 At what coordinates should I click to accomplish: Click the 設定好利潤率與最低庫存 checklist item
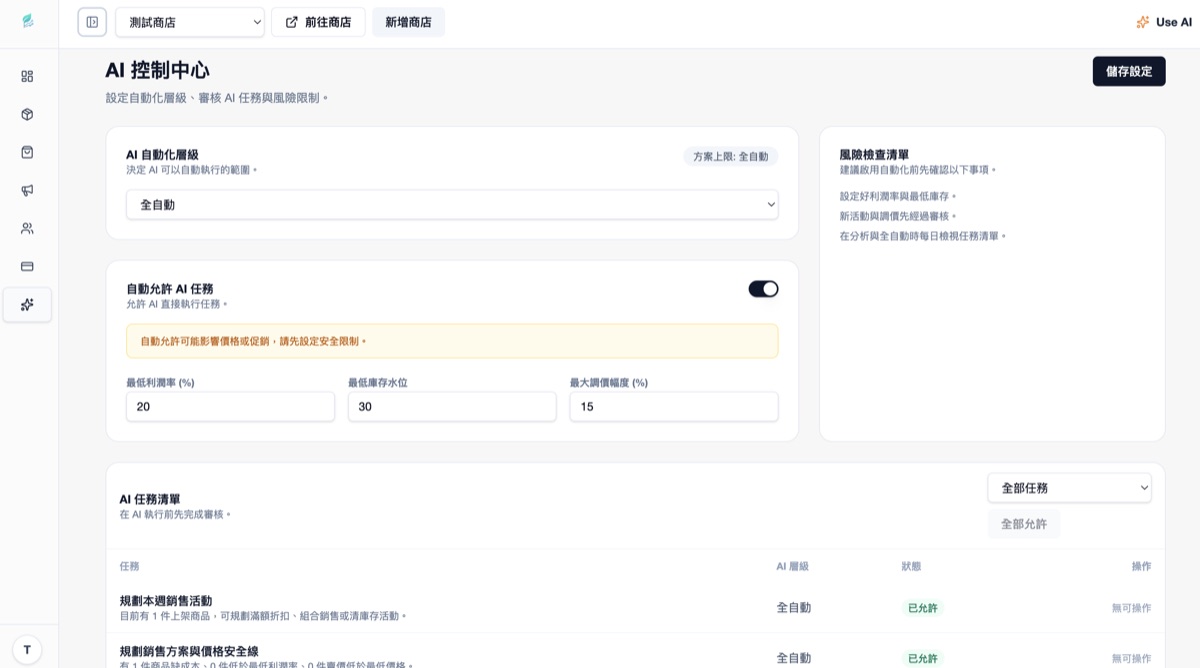pos(898,196)
